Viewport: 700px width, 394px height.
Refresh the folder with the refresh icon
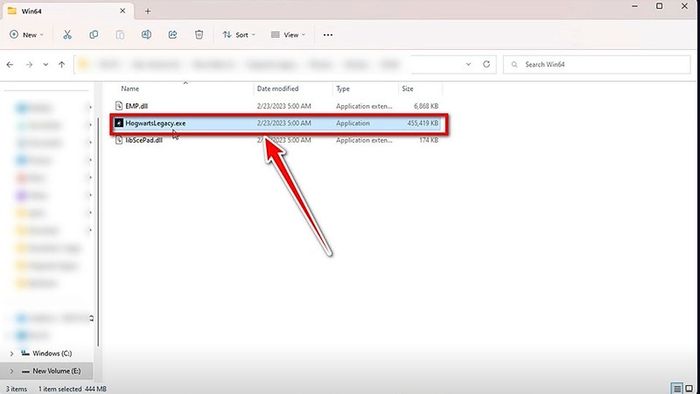pyautogui.click(x=486, y=64)
